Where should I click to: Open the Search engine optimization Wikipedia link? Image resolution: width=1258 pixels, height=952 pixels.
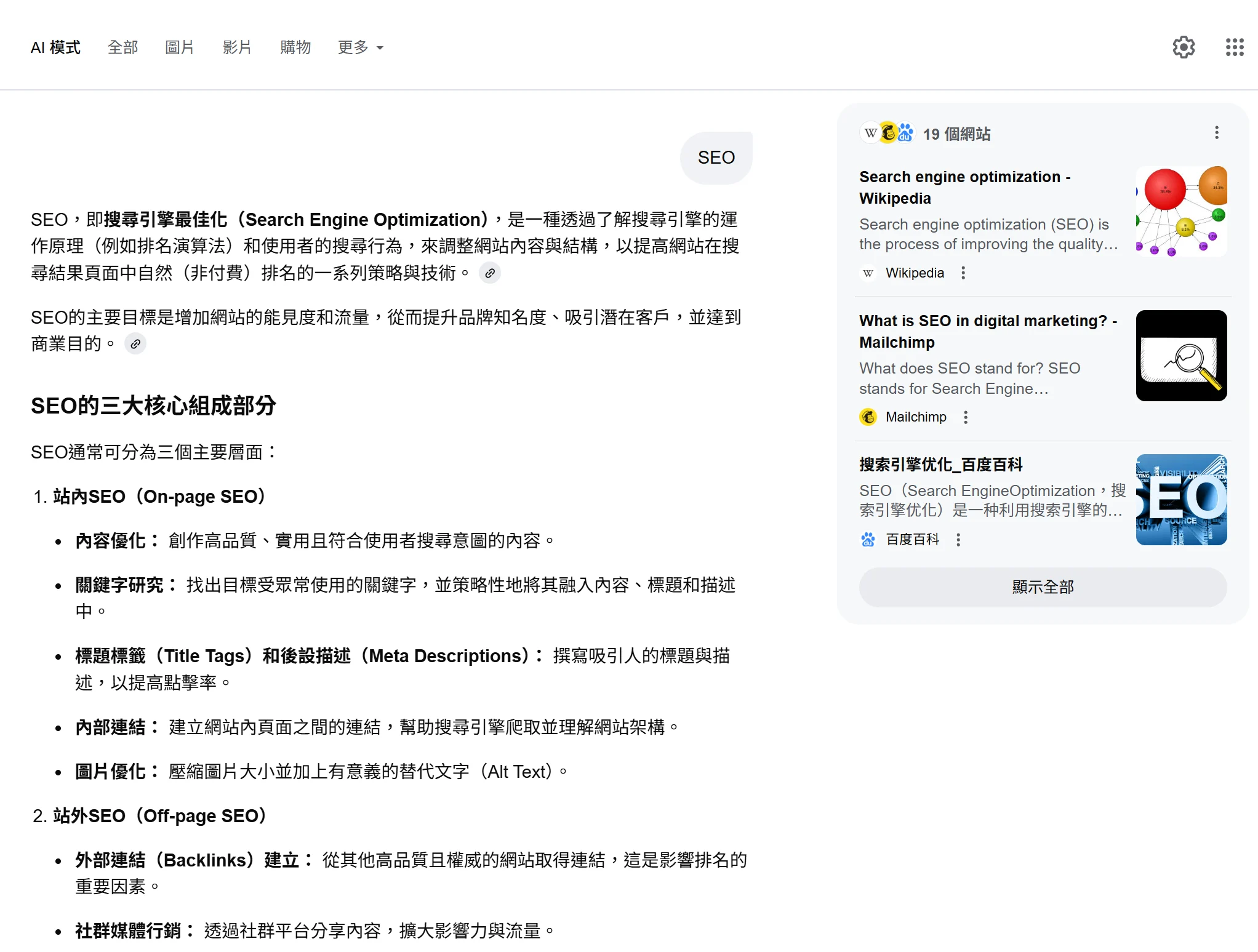[964, 187]
